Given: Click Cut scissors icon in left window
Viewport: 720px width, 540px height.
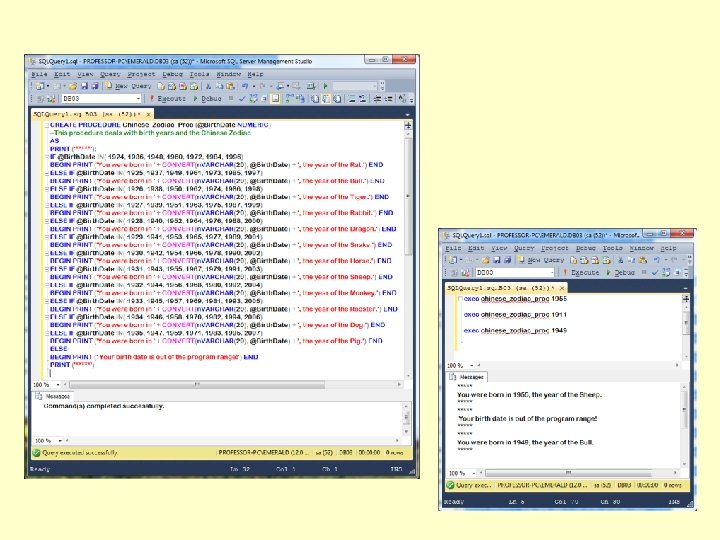Looking at the screenshot, I should point(208,86).
